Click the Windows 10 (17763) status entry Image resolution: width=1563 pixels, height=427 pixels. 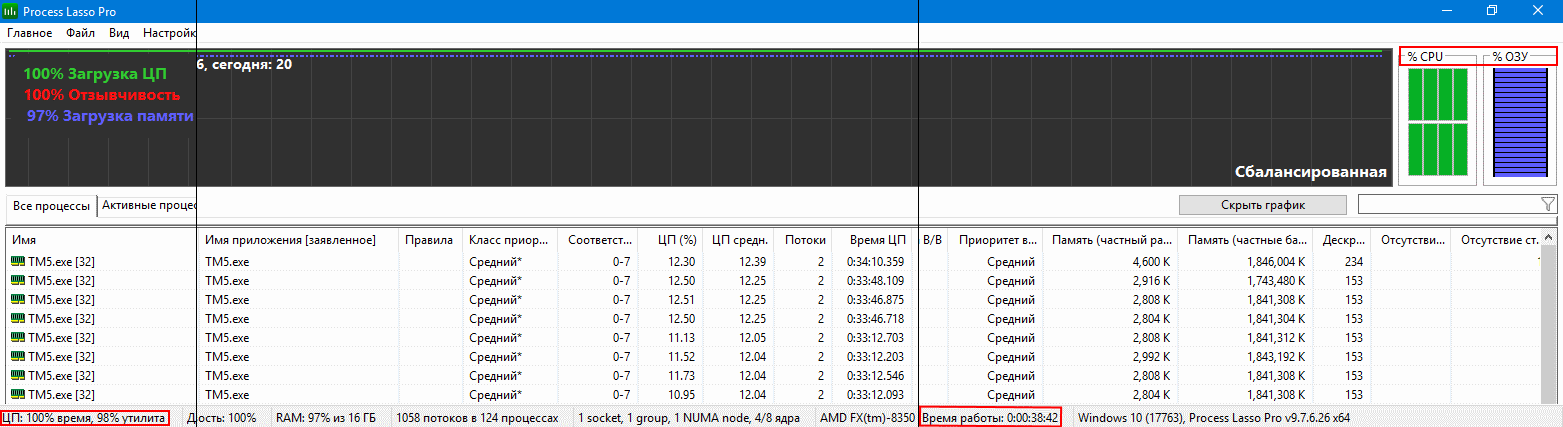(x=1215, y=417)
